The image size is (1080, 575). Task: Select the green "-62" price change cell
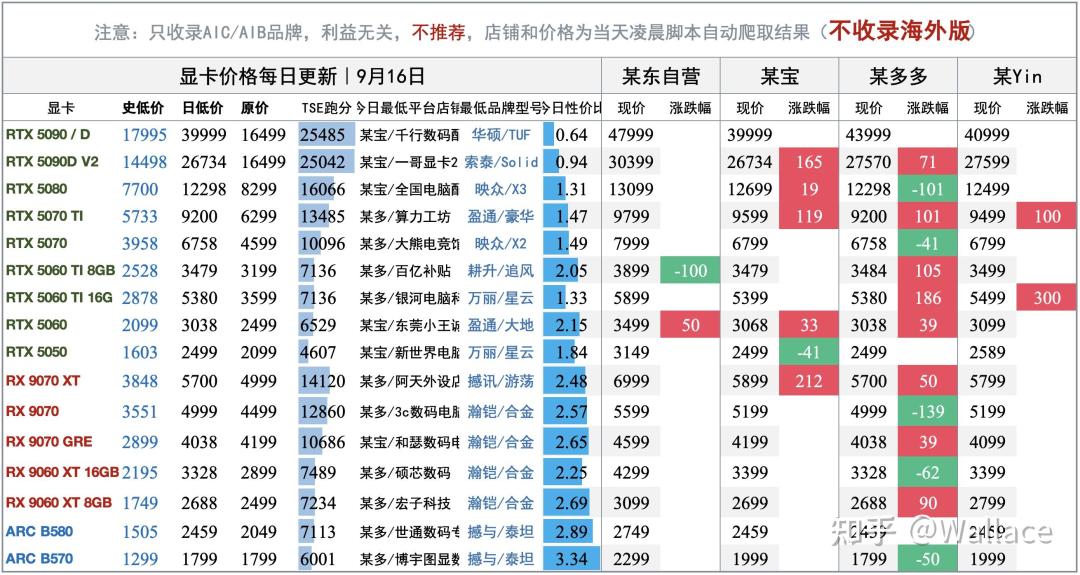[x=926, y=472]
